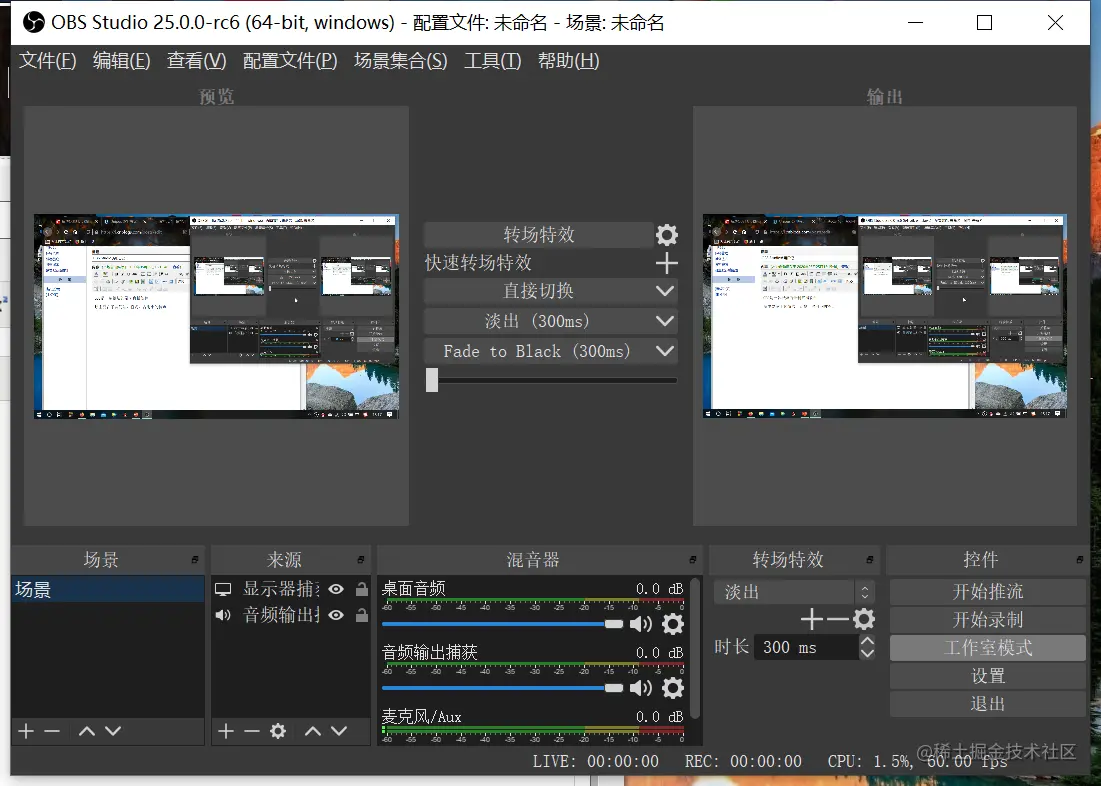Click the output screen thumbnail under 输出
The width and height of the screenshot is (1101, 786).
885,316
